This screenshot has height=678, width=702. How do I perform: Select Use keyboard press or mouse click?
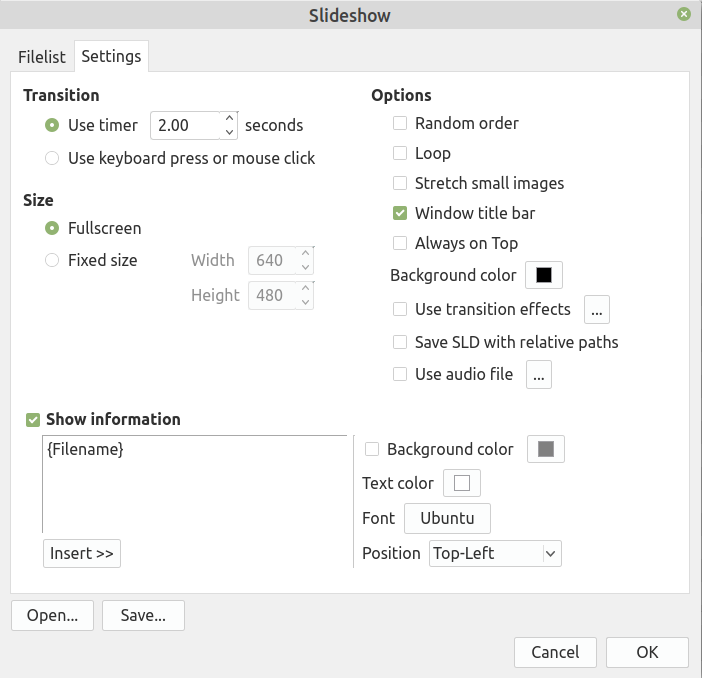52,158
